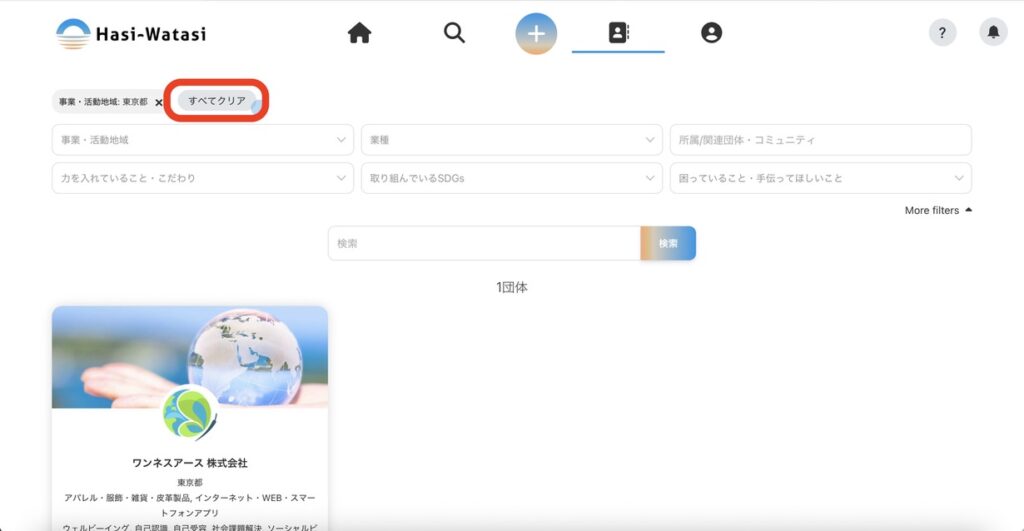
Task: Open the 取り組んでいるSDGs dropdown
Action: [511, 178]
